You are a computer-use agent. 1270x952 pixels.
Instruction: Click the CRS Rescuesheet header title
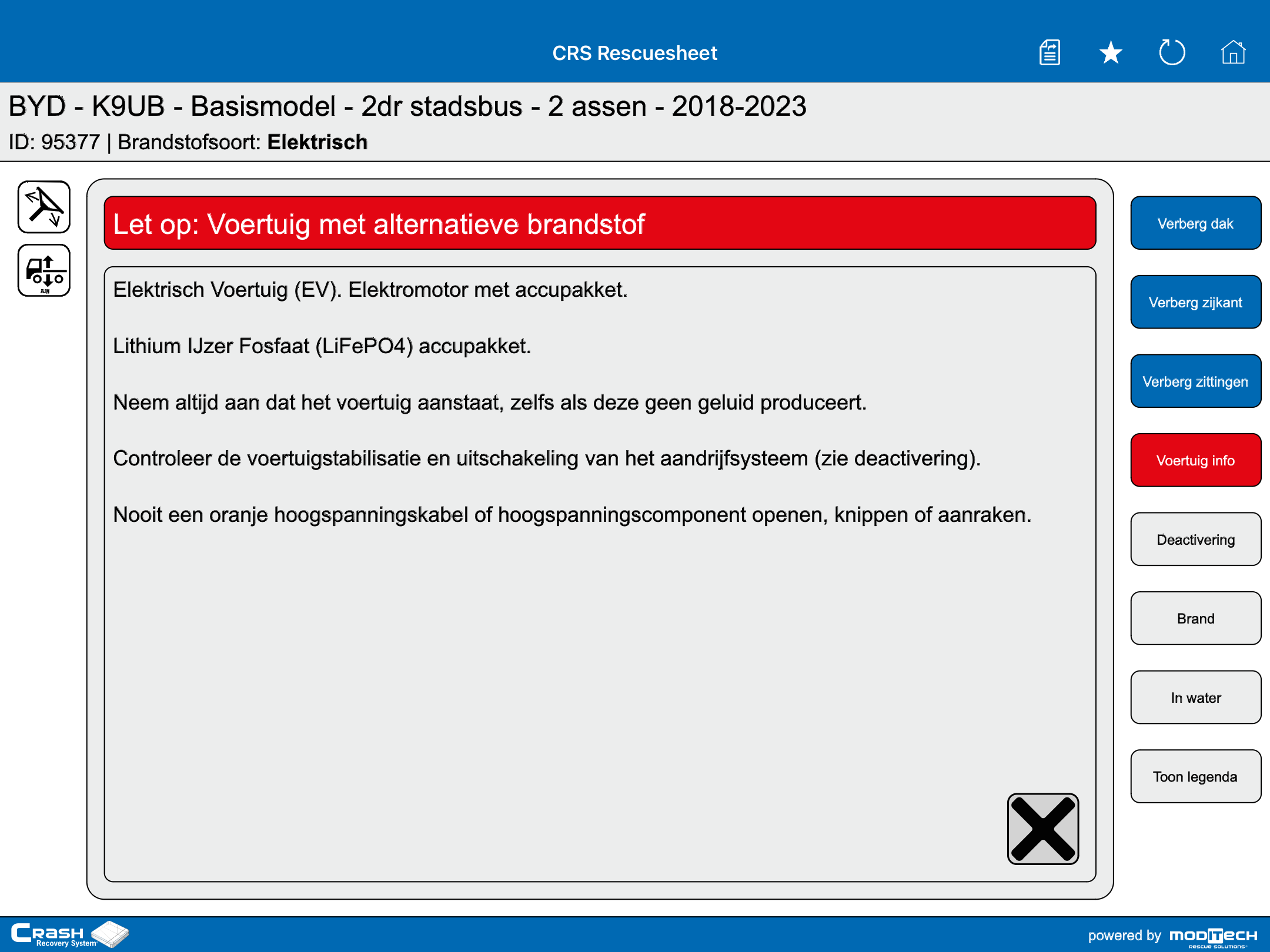(635, 53)
